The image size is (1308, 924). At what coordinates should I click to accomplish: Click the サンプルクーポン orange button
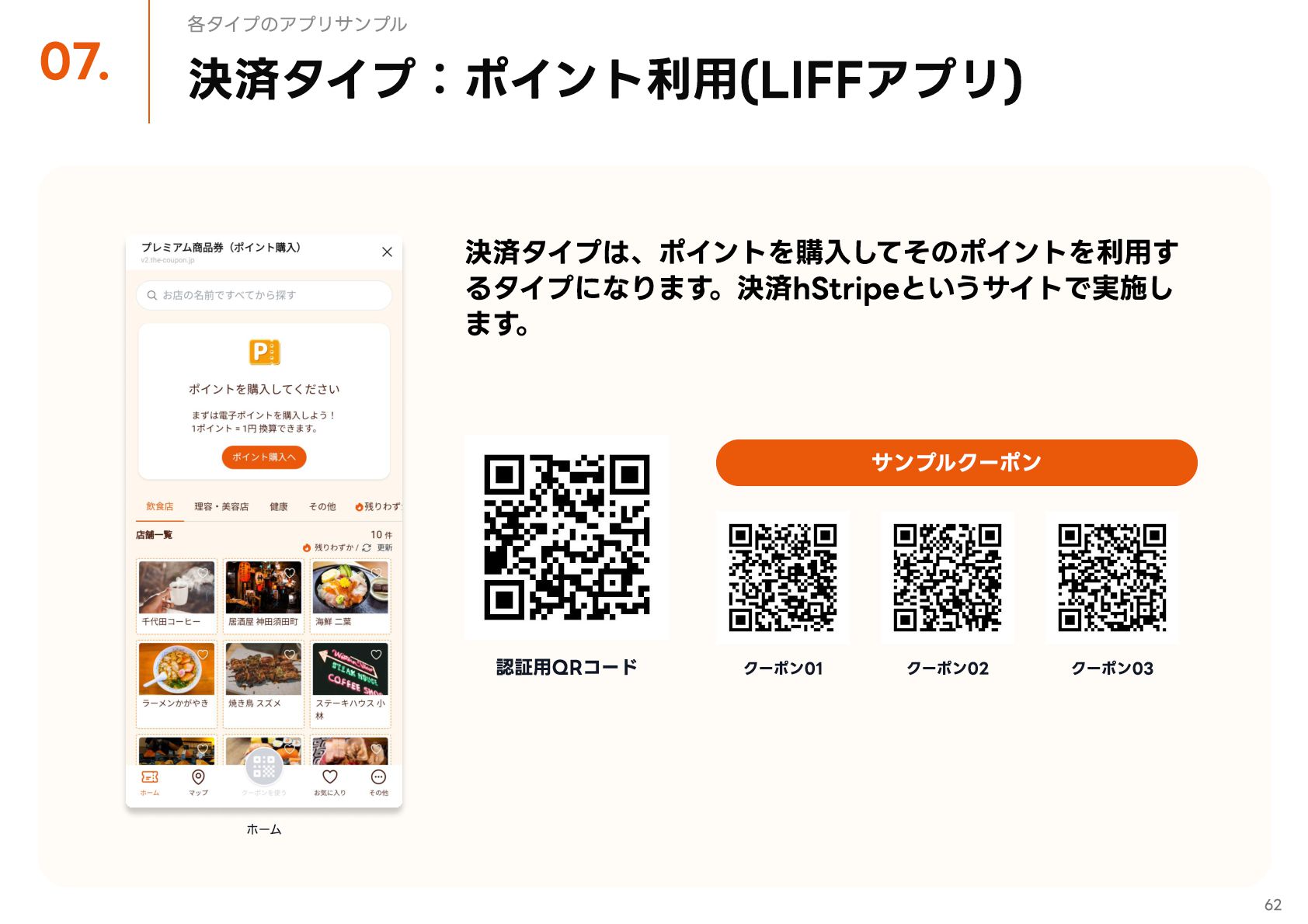(956, 463)
